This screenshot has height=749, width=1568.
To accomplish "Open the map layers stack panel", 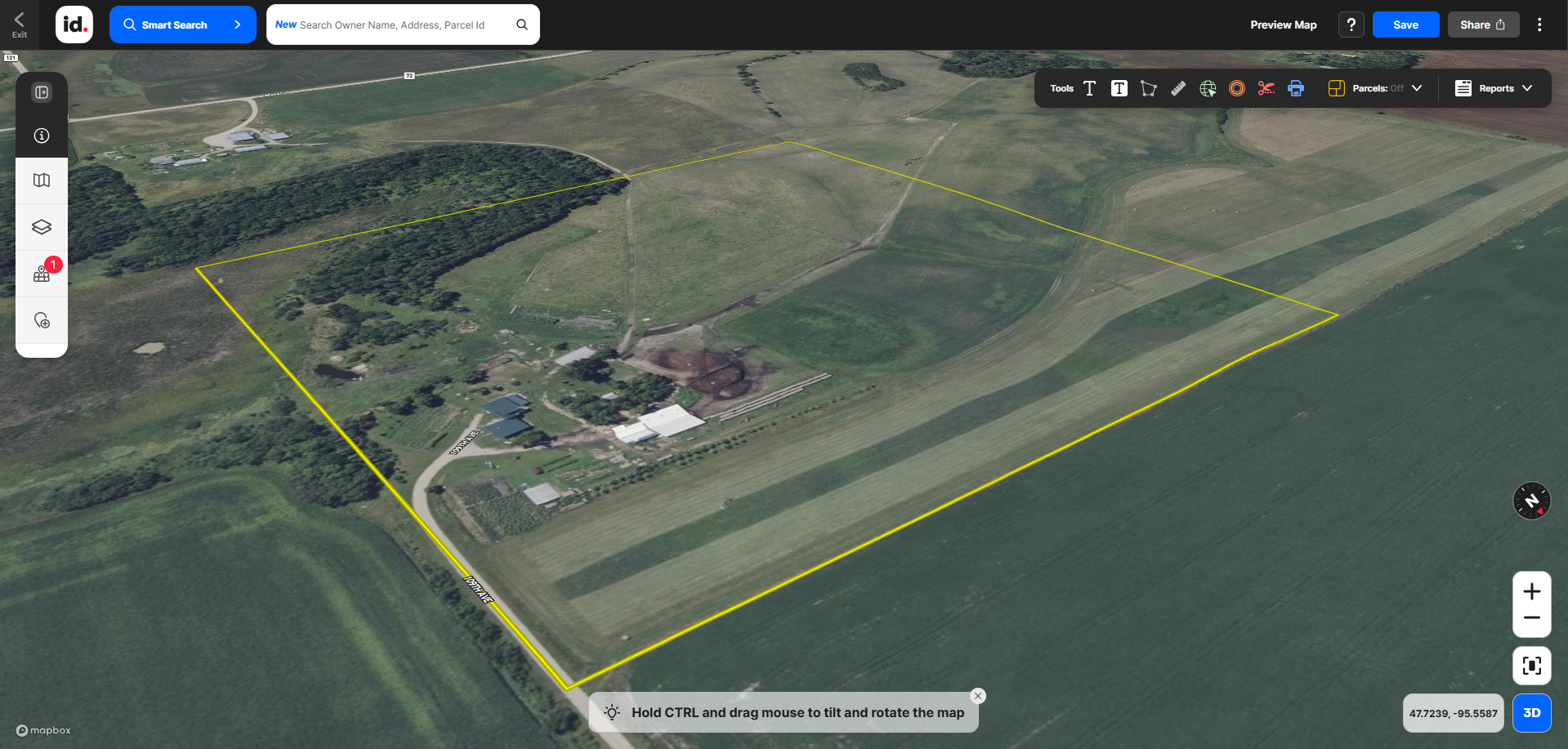I will tap(42, 227).
